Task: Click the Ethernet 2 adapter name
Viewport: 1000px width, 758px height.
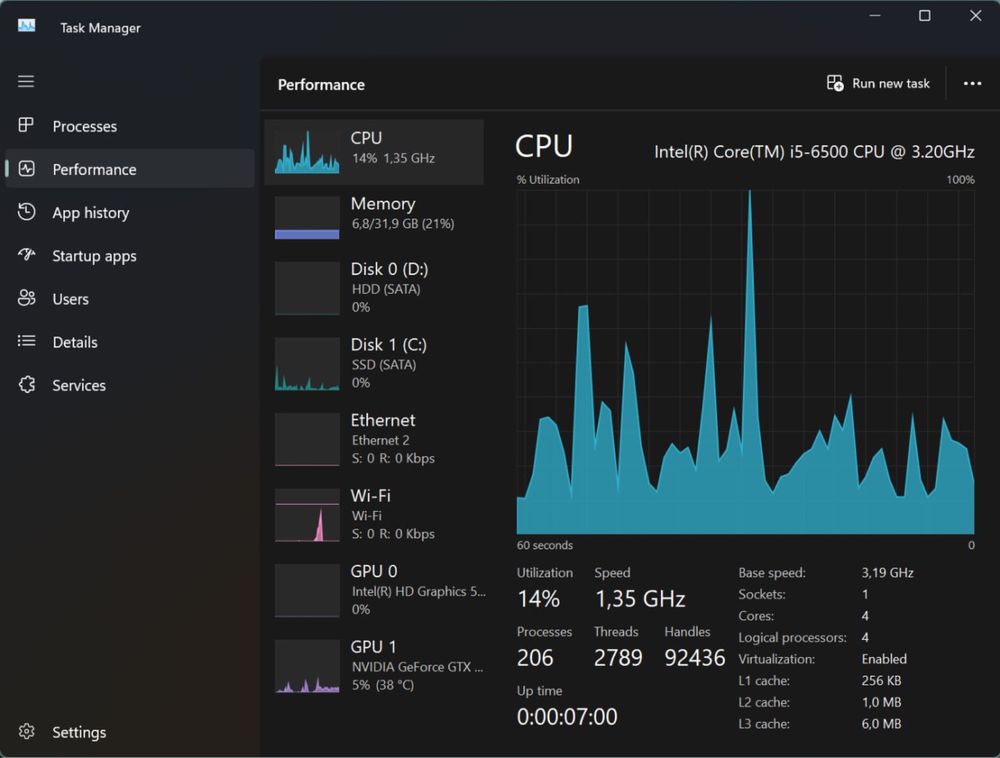Action: tap(381, 441)
